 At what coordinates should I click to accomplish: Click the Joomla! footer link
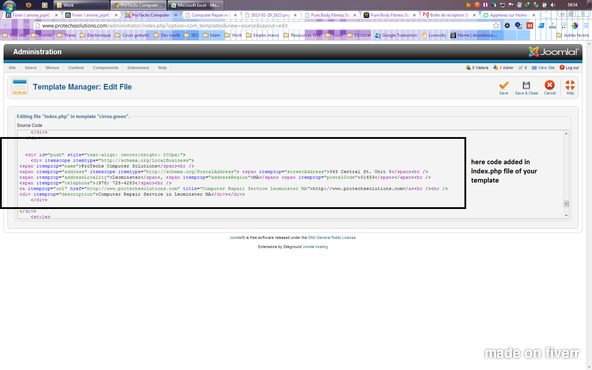click(x=237, y=237)
